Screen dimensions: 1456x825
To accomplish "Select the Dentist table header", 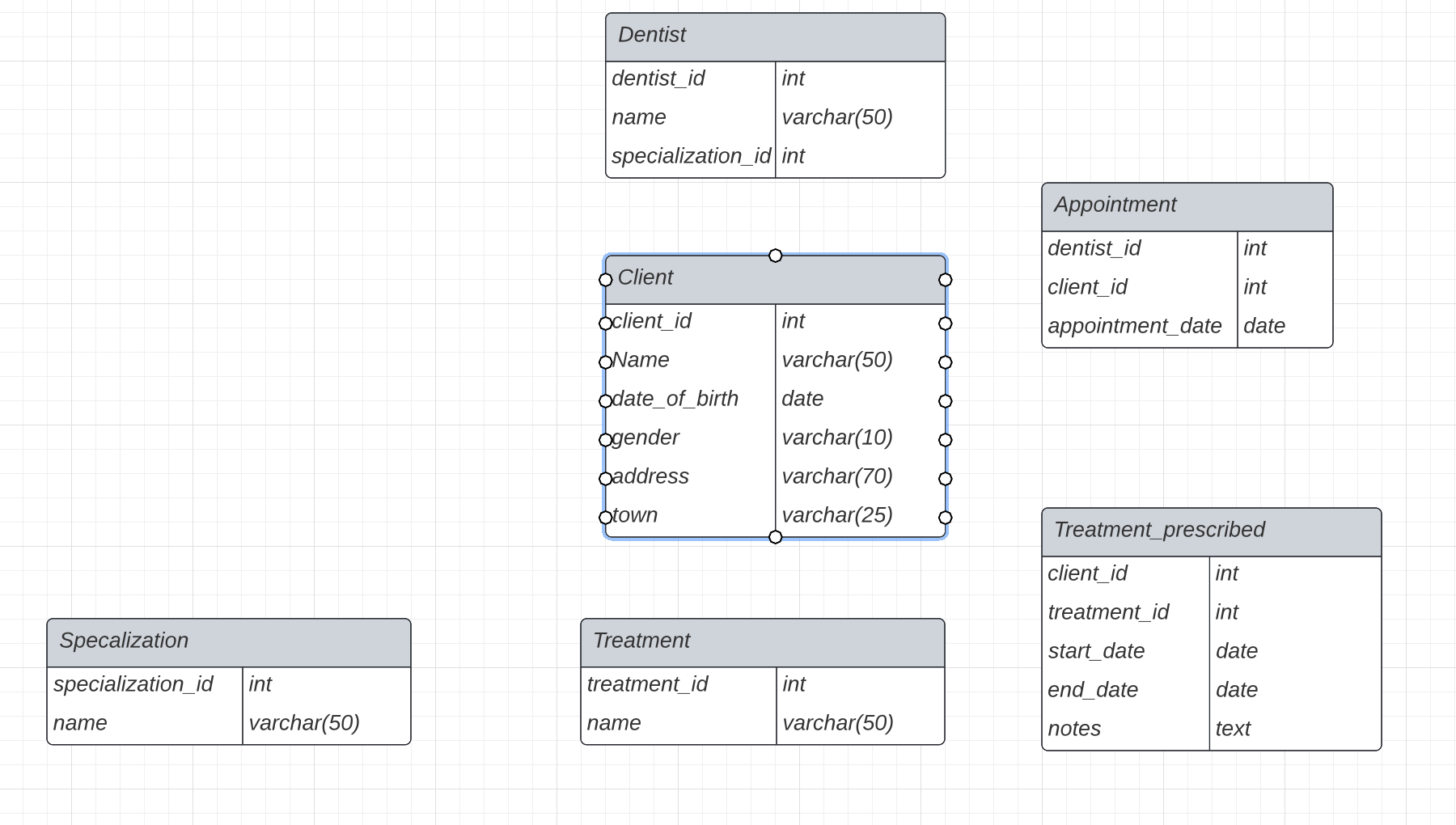I will [774, 36].
